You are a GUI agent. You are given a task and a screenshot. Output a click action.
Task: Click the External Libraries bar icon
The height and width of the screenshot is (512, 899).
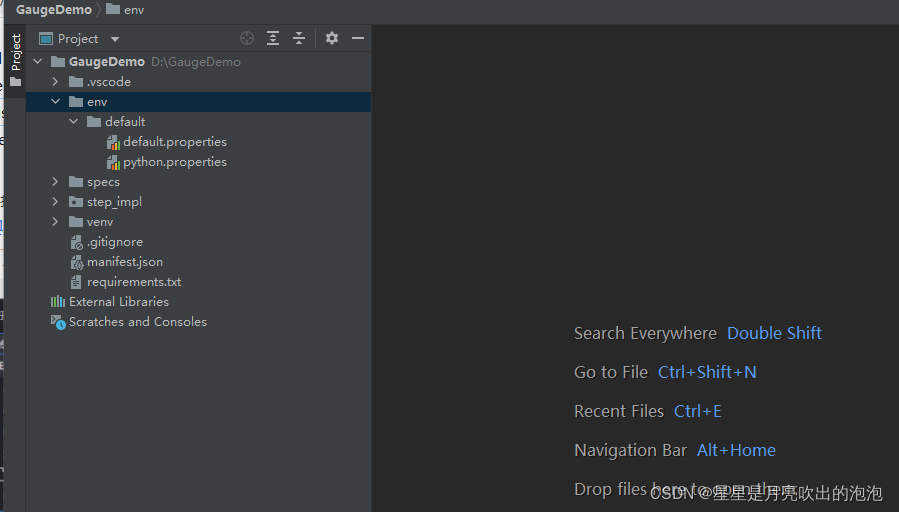58,302
